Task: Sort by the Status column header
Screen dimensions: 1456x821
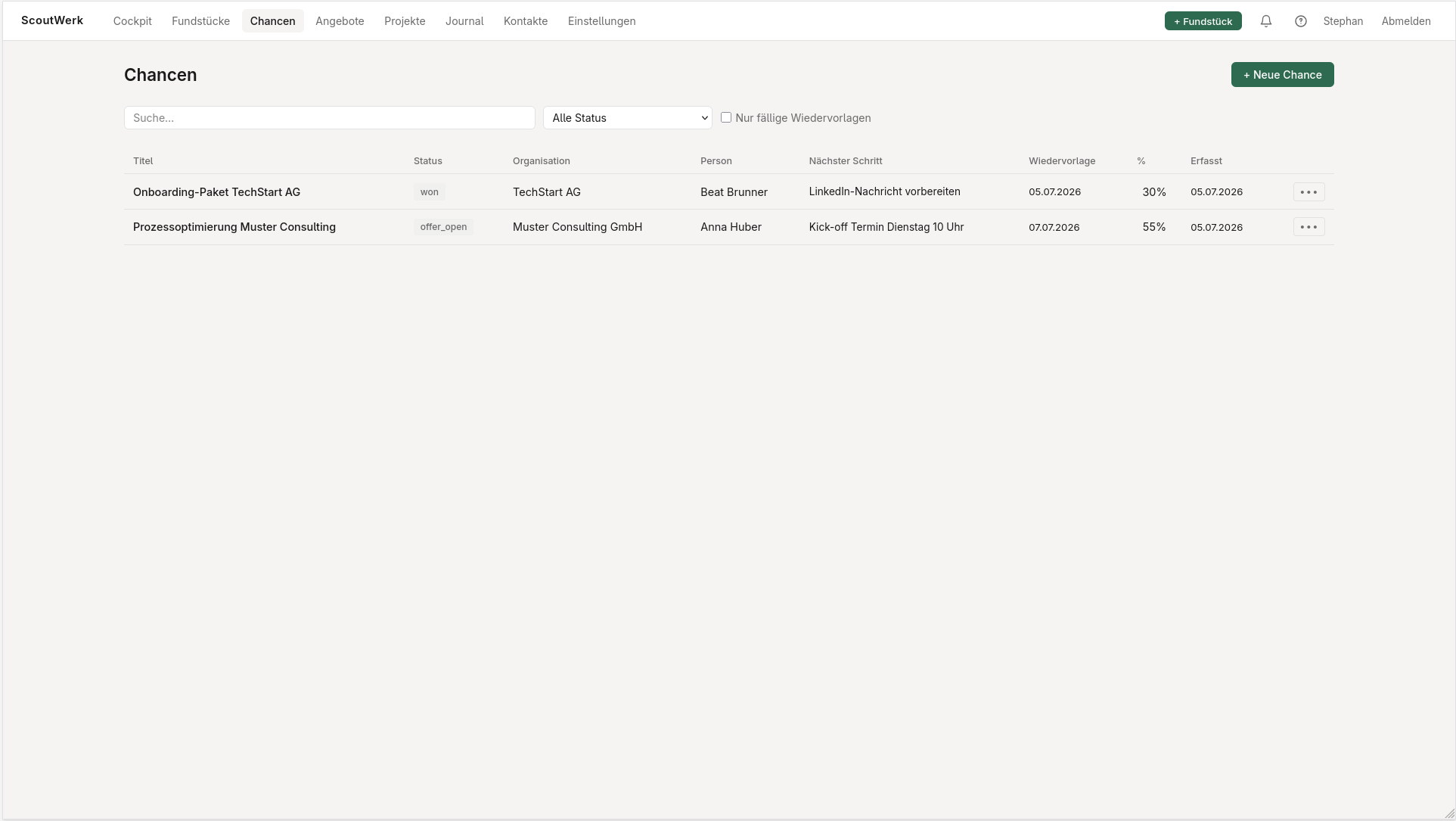Action: pos(428,161)
